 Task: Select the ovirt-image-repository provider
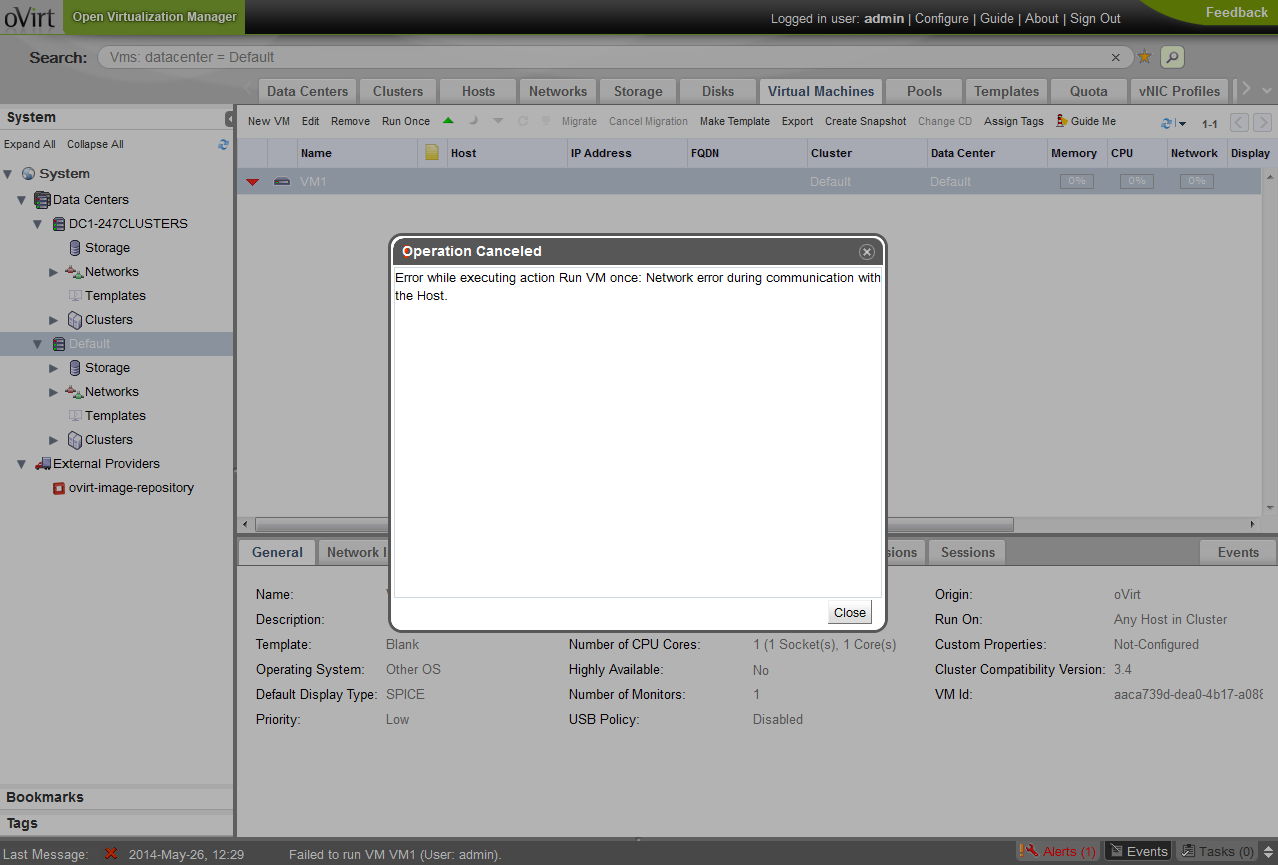[x=131, y=488]
